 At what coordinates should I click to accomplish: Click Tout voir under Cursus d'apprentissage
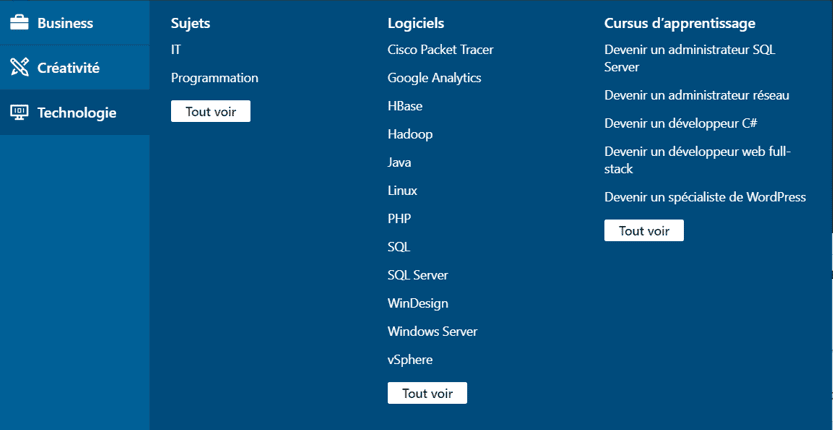coord(644,230)
